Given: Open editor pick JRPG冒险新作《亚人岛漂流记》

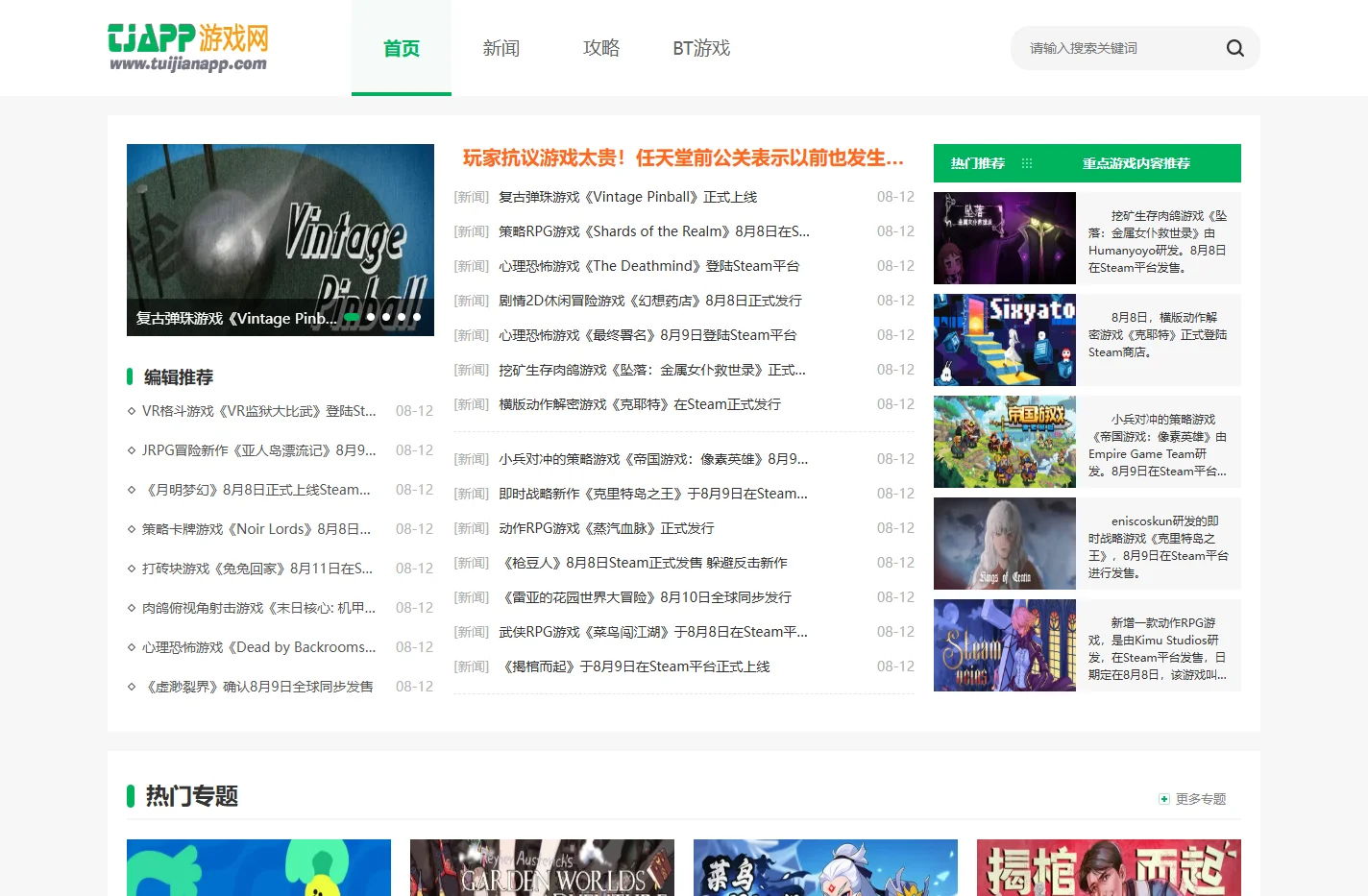Looking at the screenshot, I should [x=259, y=450].
